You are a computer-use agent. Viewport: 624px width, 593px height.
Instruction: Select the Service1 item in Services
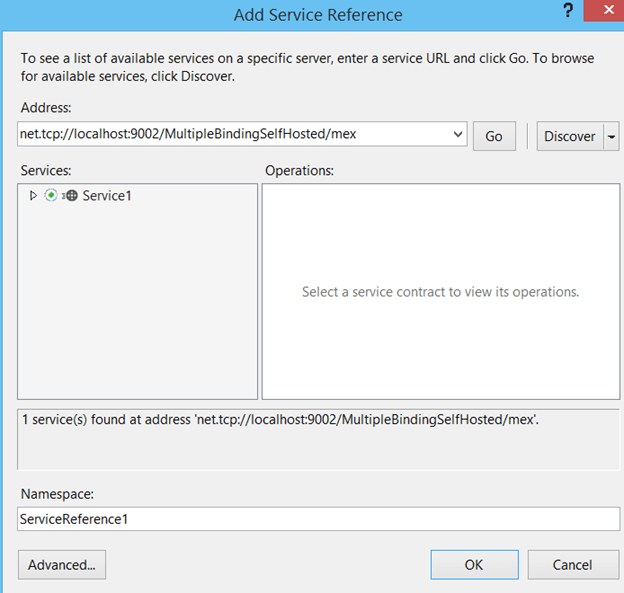pyautogui.click(x=106, y=196)
